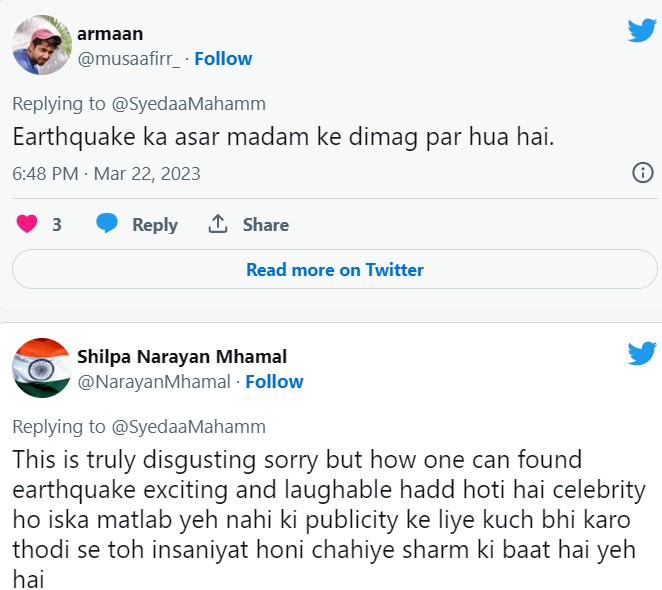
Task: Click the Share text label
Action: (266, 225)
